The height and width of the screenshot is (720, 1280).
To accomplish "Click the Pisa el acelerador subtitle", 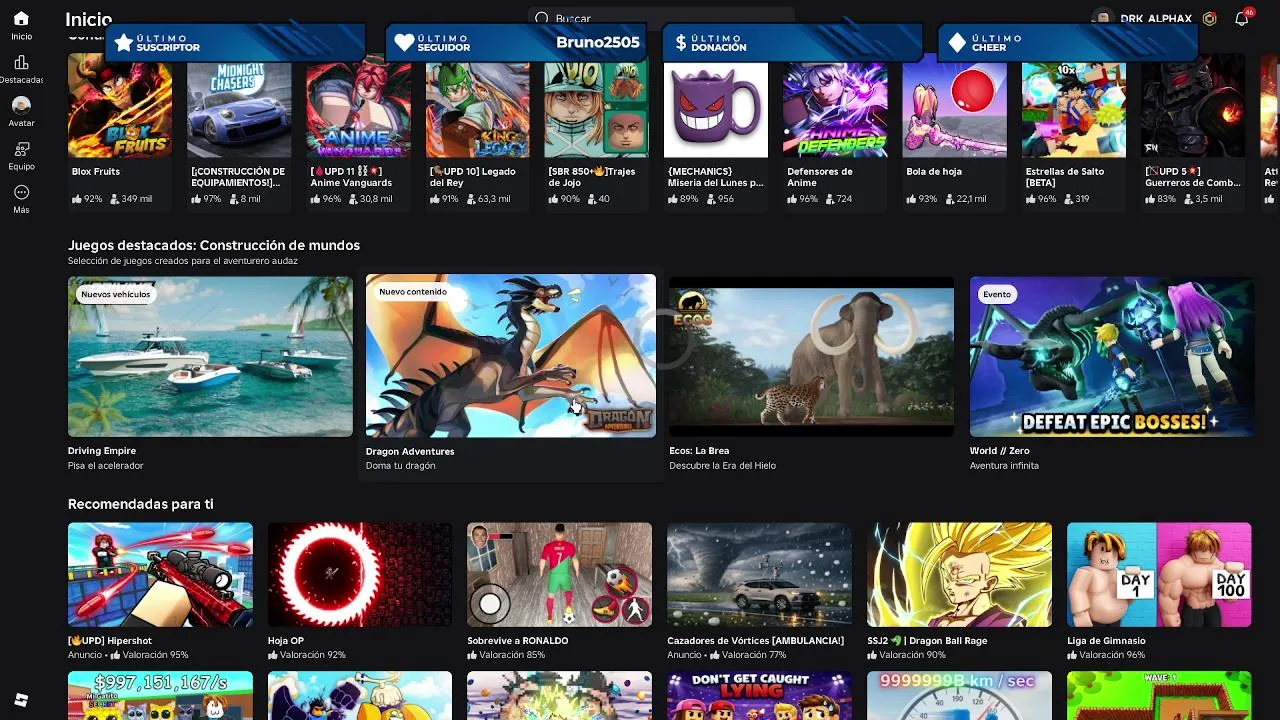I will (106, 466).
